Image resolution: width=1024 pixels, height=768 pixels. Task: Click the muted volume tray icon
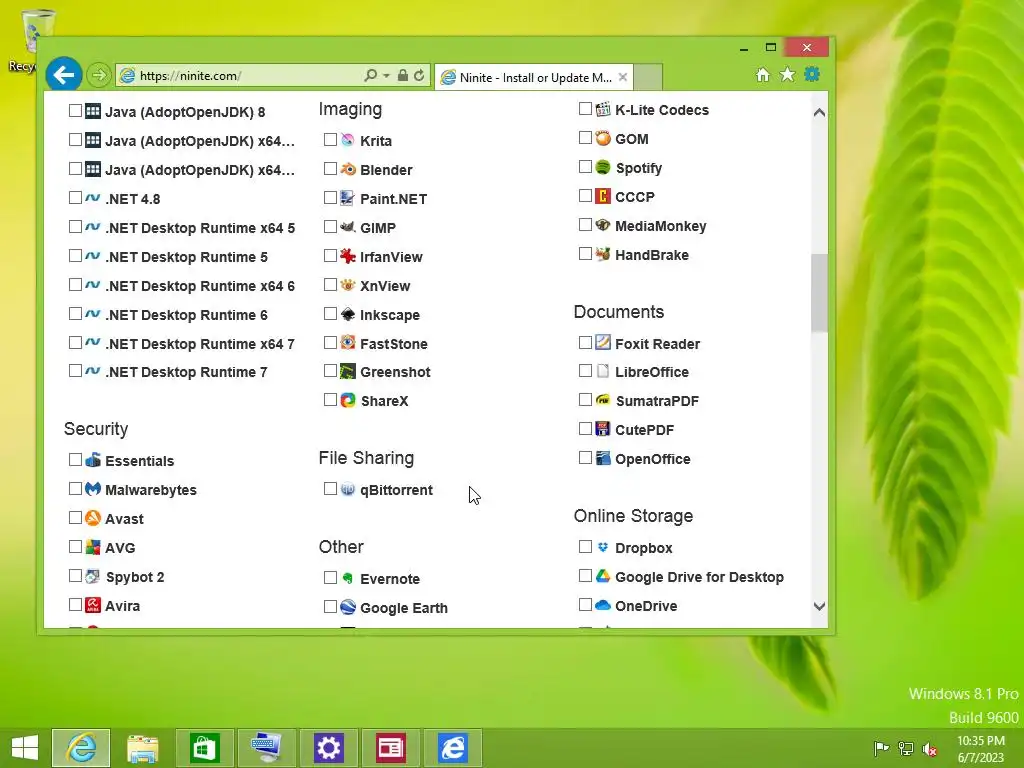(930, 749)
